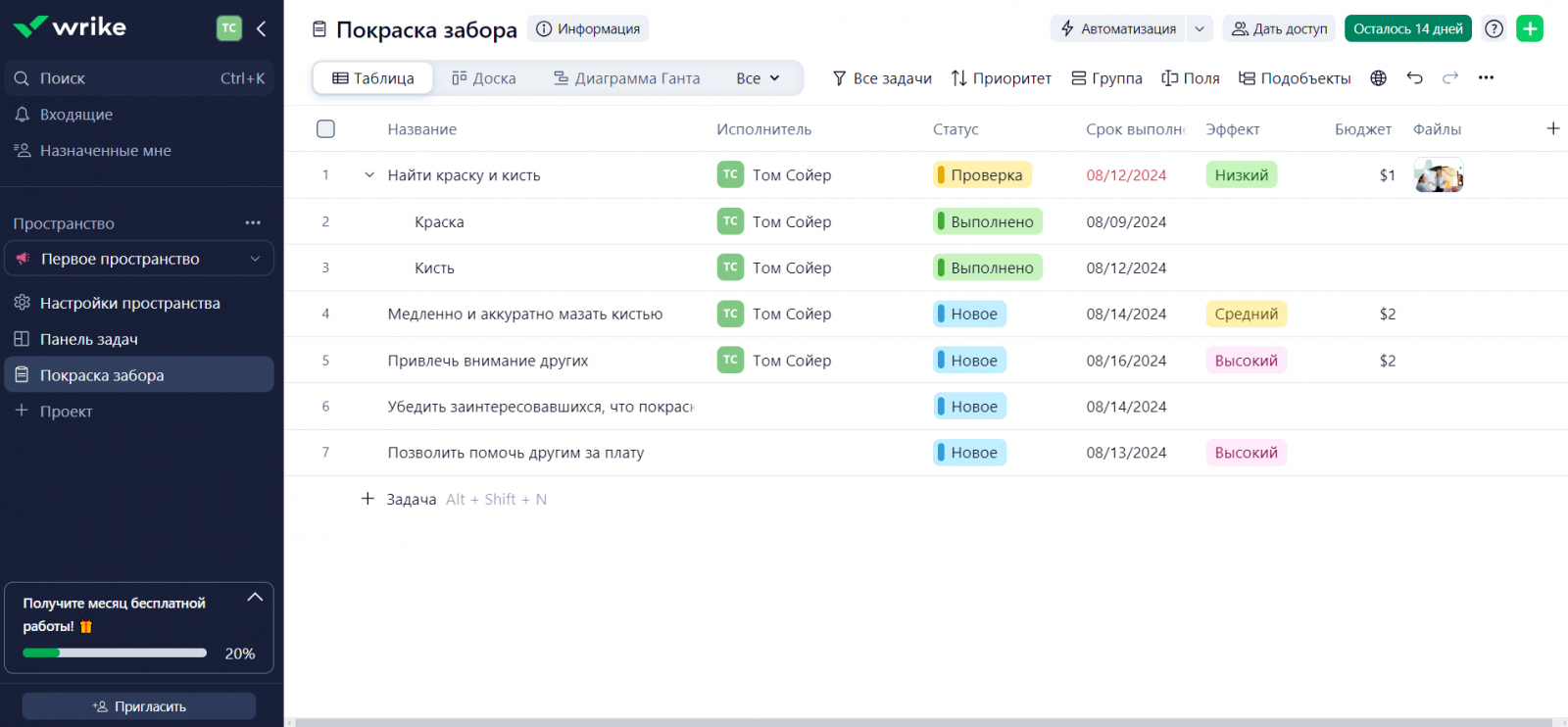Open the help question mark icon
The width and height of the screenshot is (1568, 727).
(x=1494, y=28)
